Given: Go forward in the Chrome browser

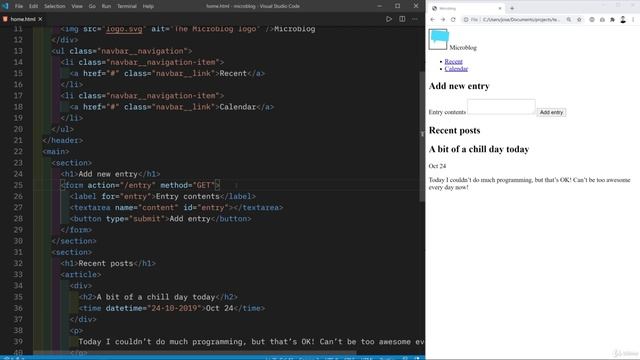Looking at the screenshot, I should (x=443, y=20).
